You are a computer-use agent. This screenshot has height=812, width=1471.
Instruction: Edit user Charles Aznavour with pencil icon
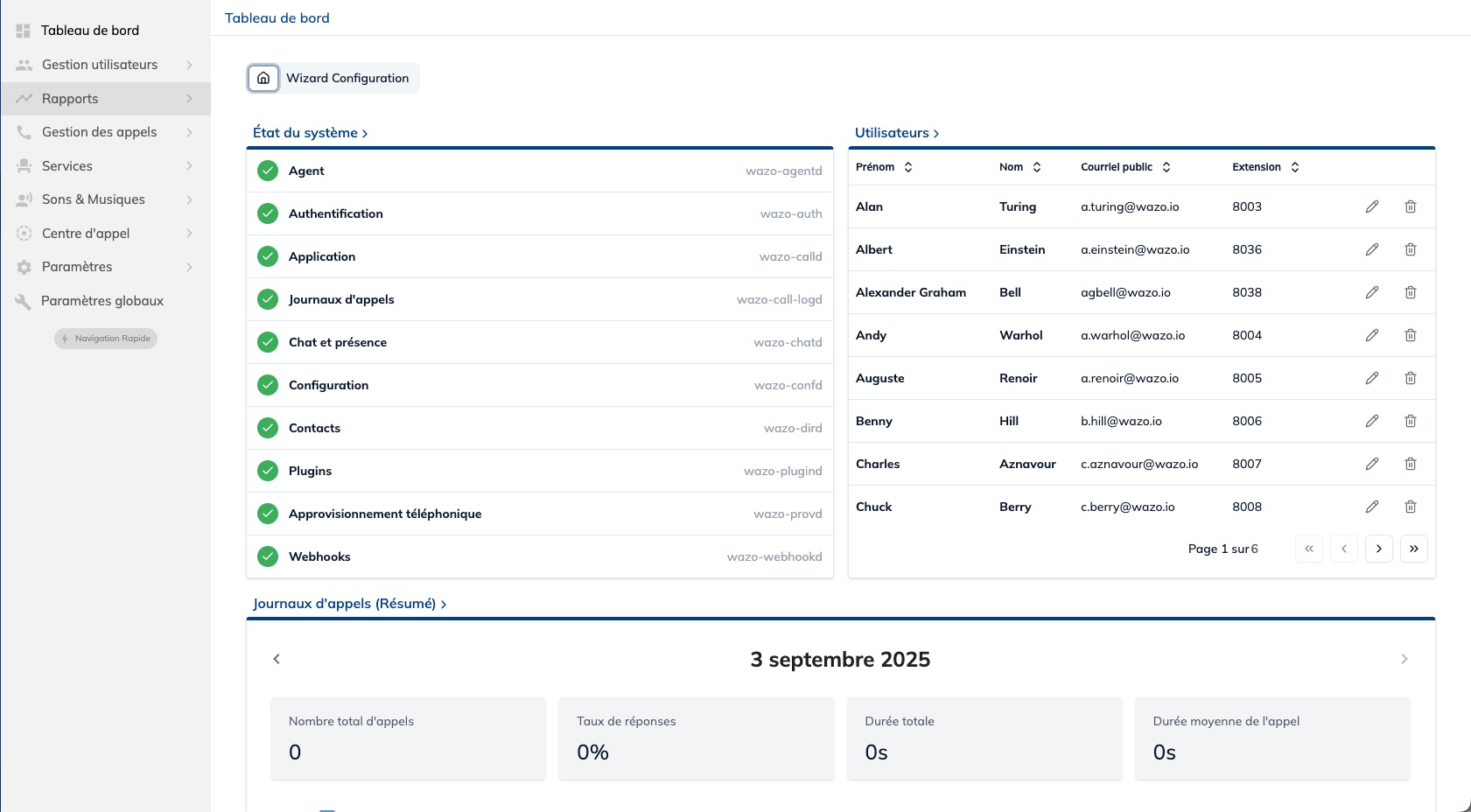pyautogui.click(x=1372, y=464)
